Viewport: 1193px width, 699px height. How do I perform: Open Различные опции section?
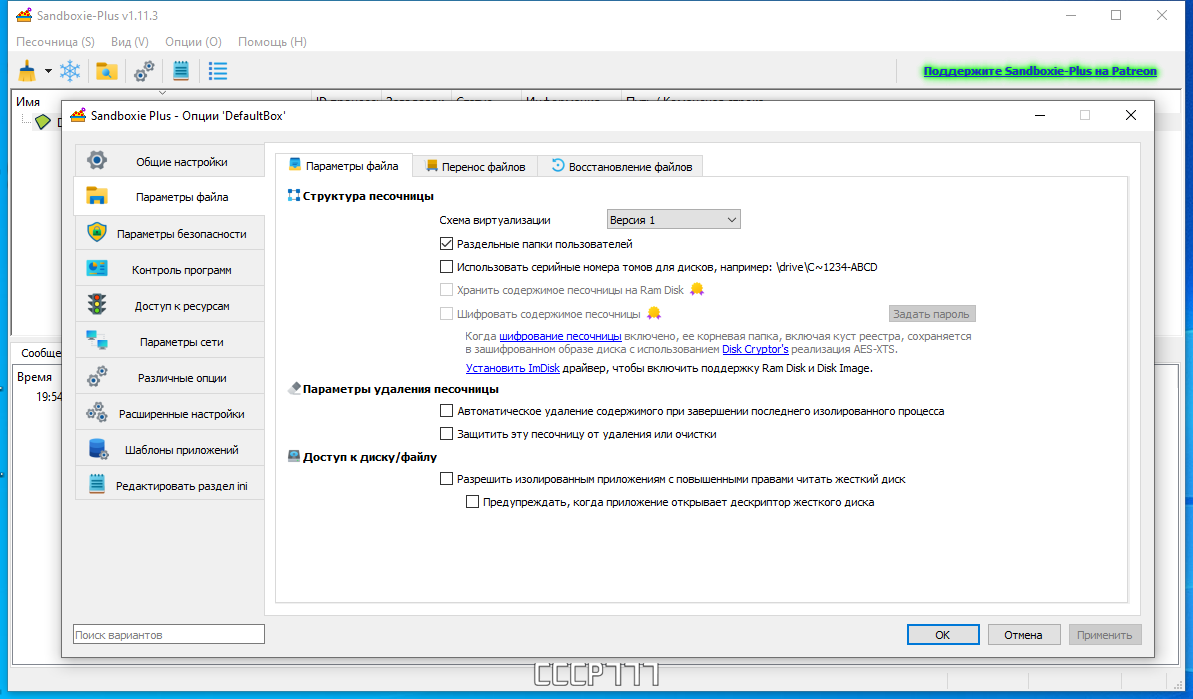point(170,377)
